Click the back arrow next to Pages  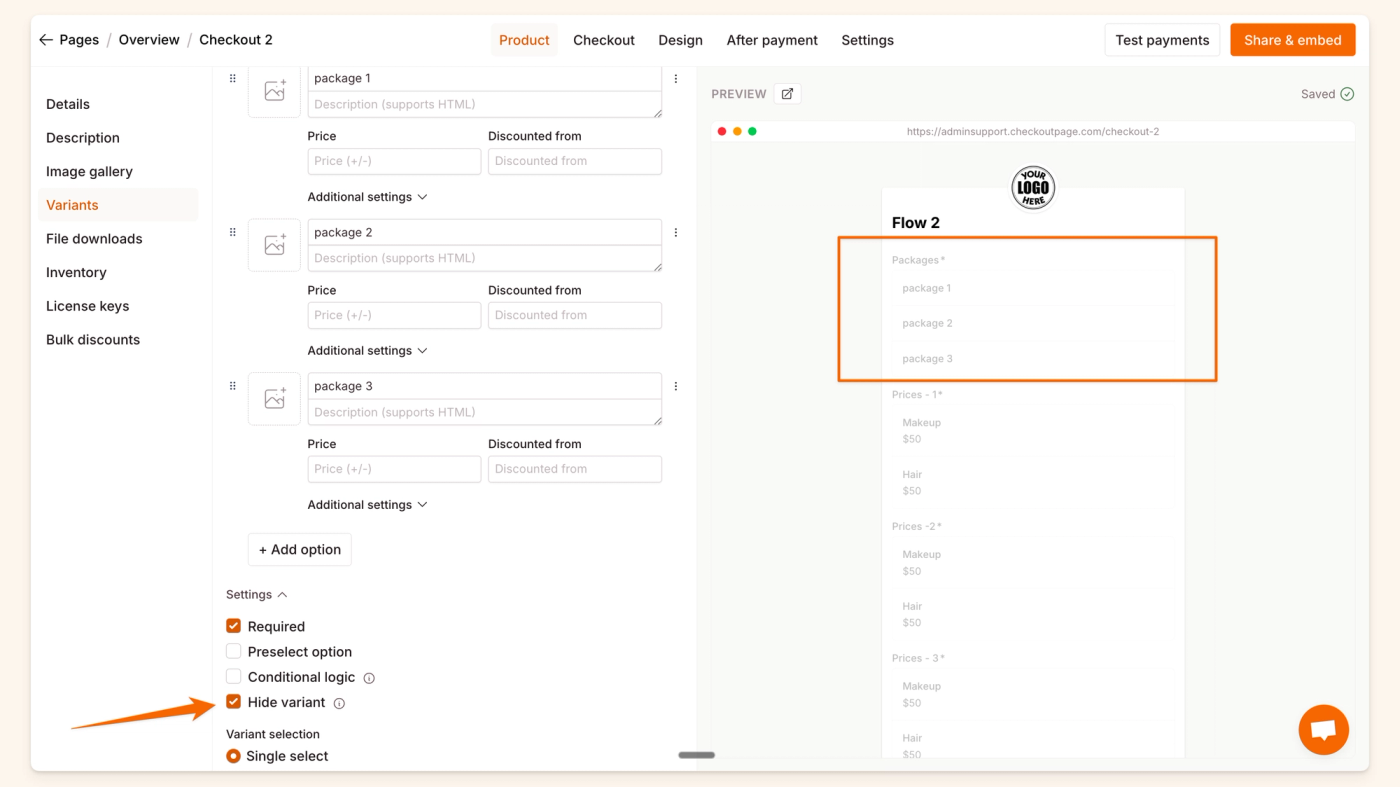(x=46, y=40)
